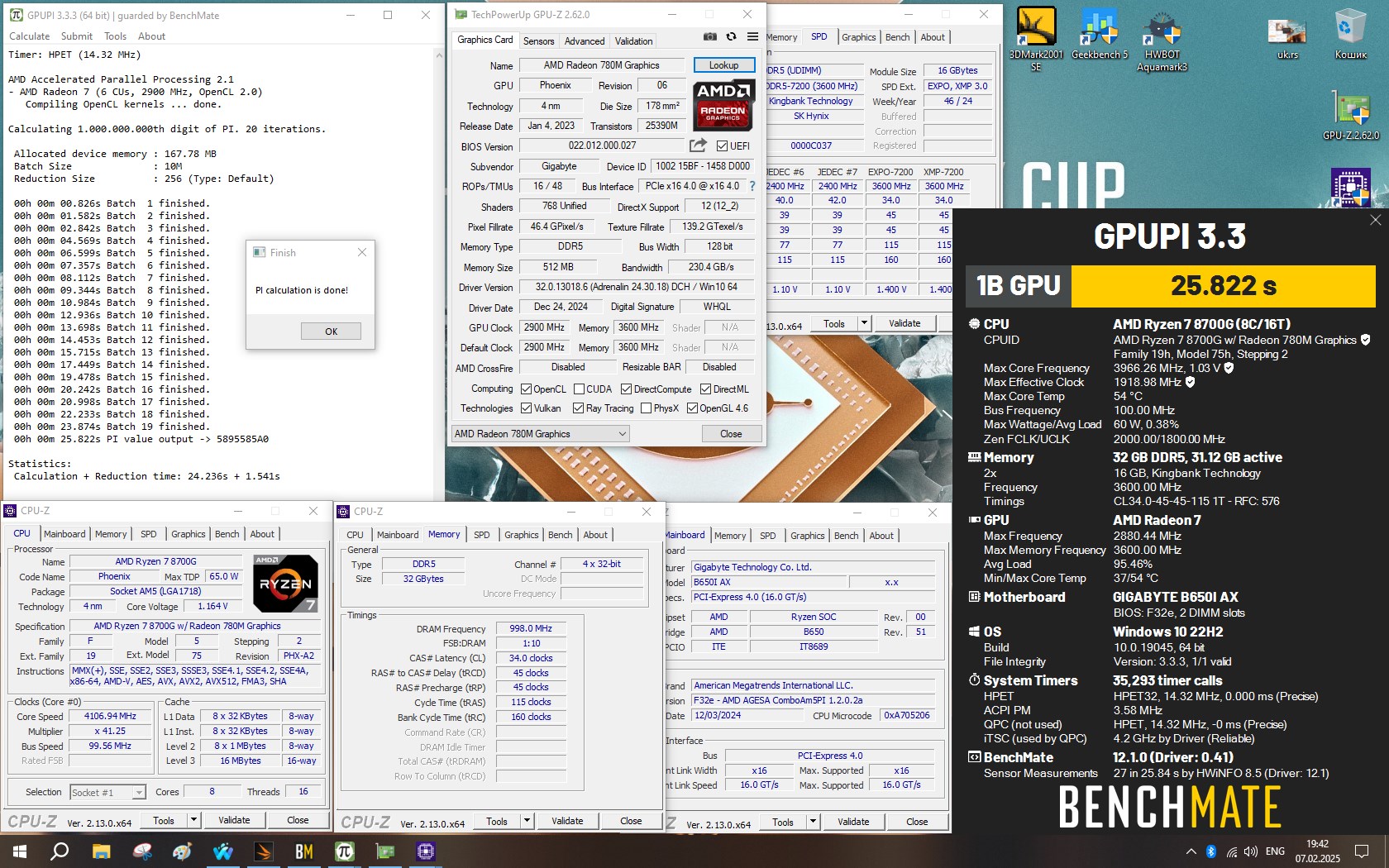Click Validate in CPU-Z CPU window
Viewport: 1389px width, 868px height.
234,820
